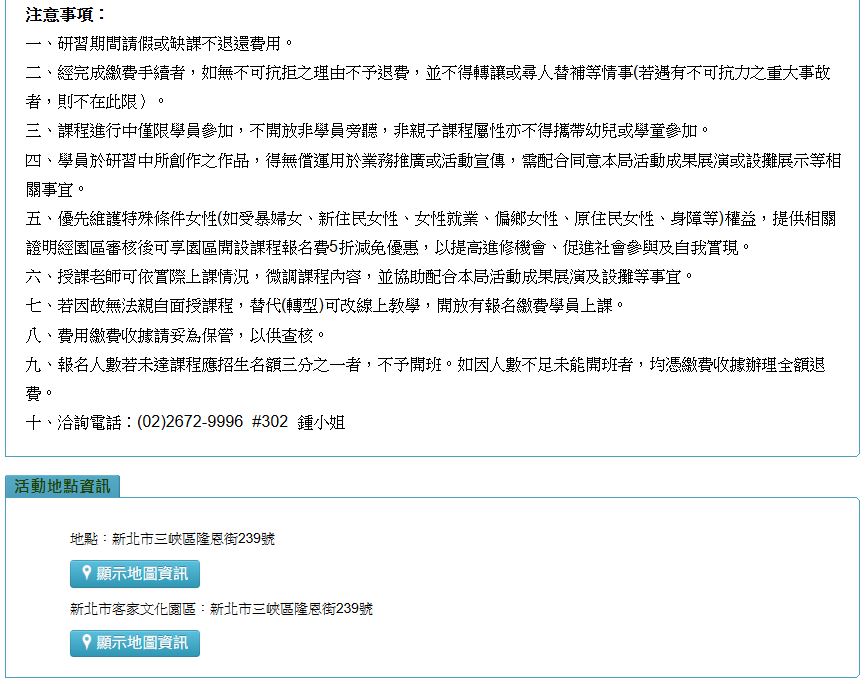Click item 五 about 優先維護特殊條件女性

(431, 233)
